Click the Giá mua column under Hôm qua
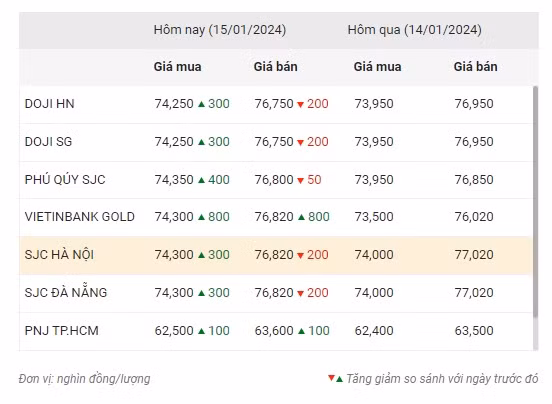The height and width of the screenshot is (404, 552). click(377, 67)
